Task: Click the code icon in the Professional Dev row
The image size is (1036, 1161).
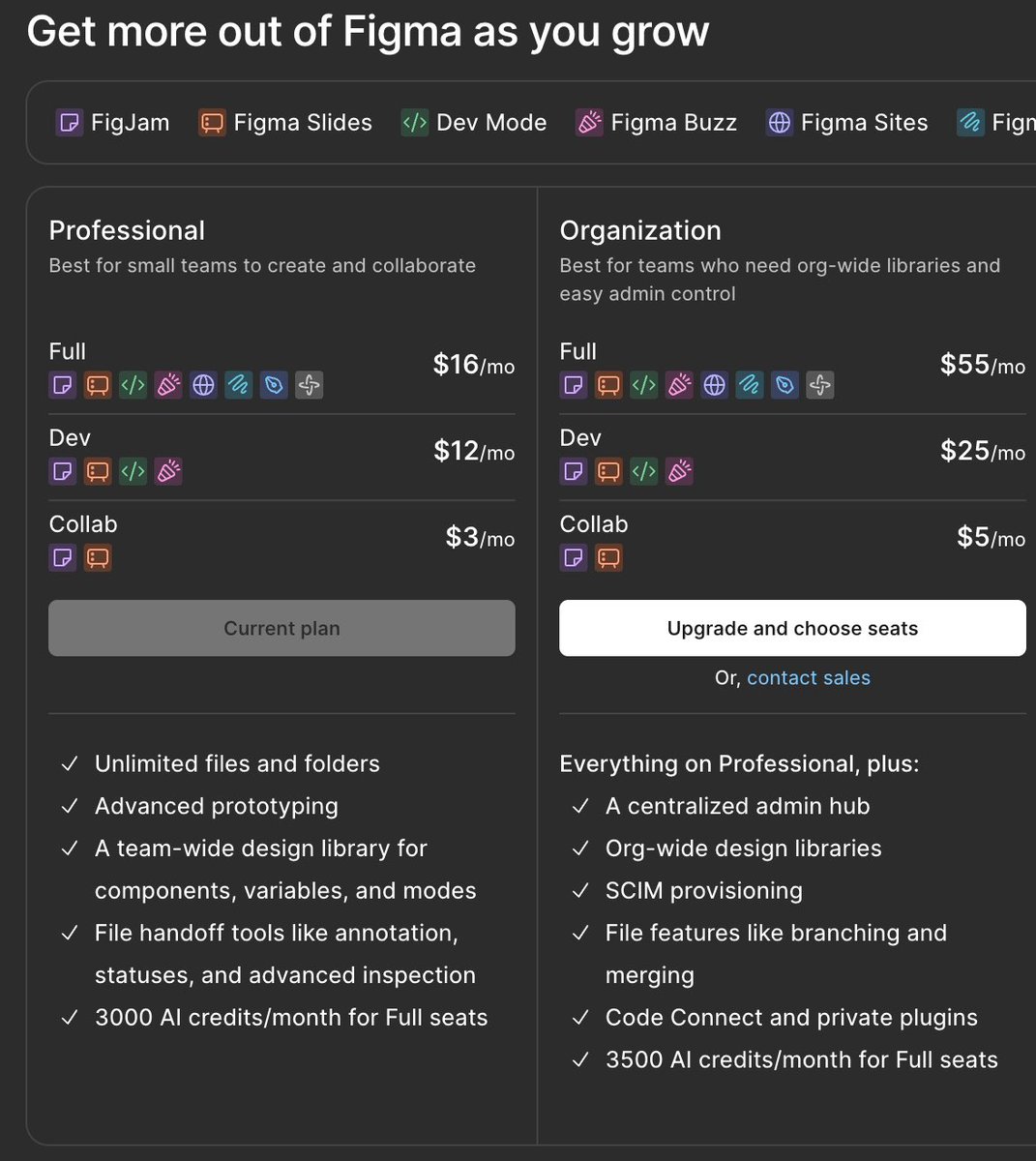Action: point(133,471)
